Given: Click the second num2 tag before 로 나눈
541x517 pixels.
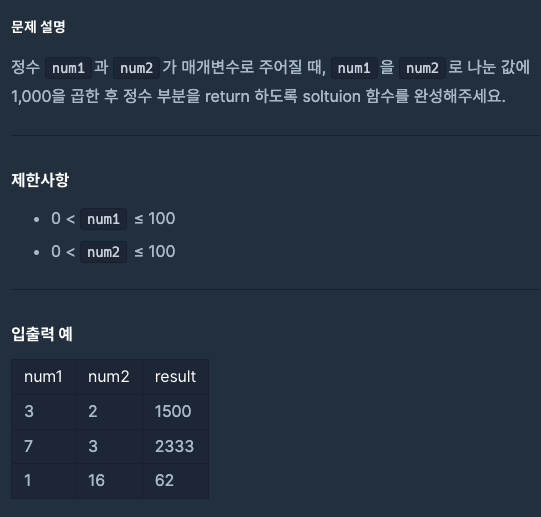Looking at the screenshot, I should point(422,68).
